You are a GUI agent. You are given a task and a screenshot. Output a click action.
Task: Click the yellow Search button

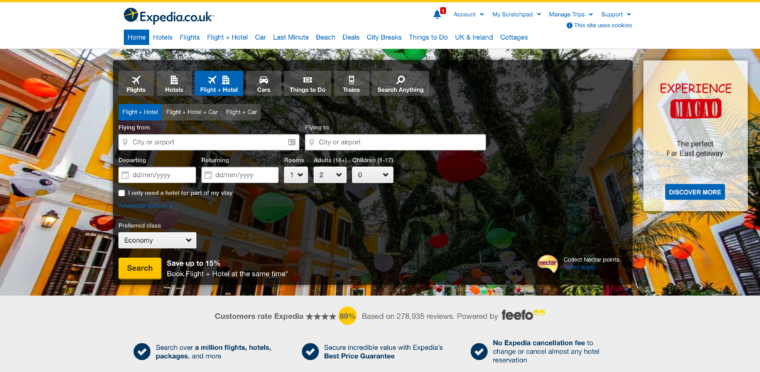pos(140,268)
